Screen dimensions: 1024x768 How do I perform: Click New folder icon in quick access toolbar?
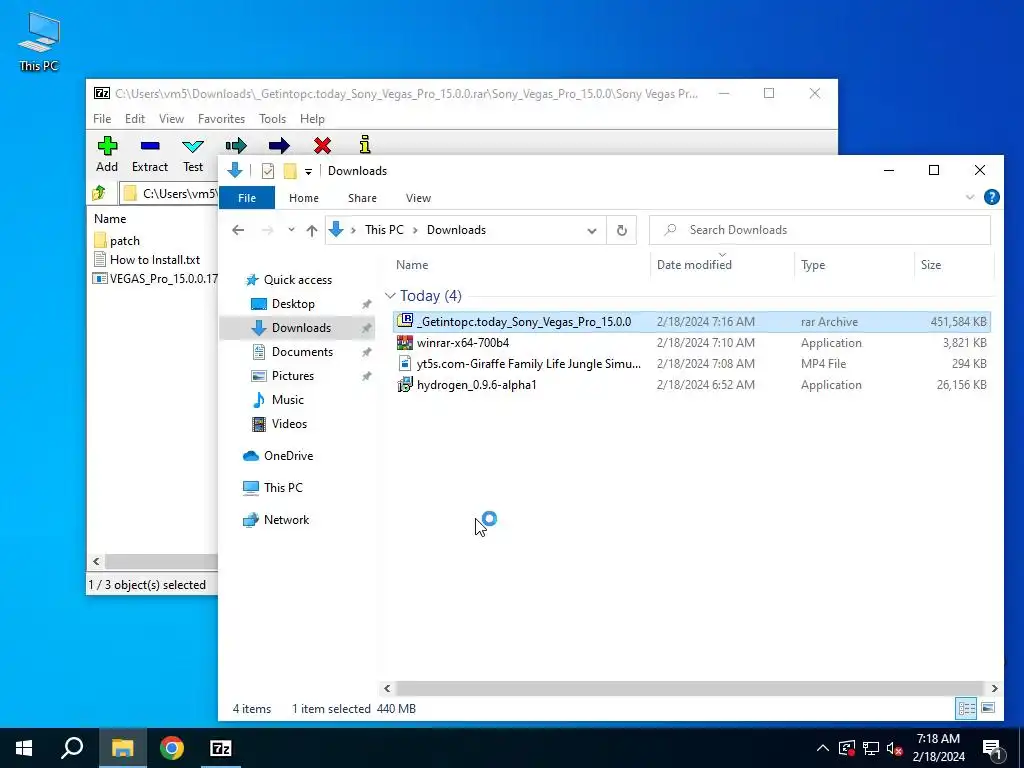click(x=290, y=171)
